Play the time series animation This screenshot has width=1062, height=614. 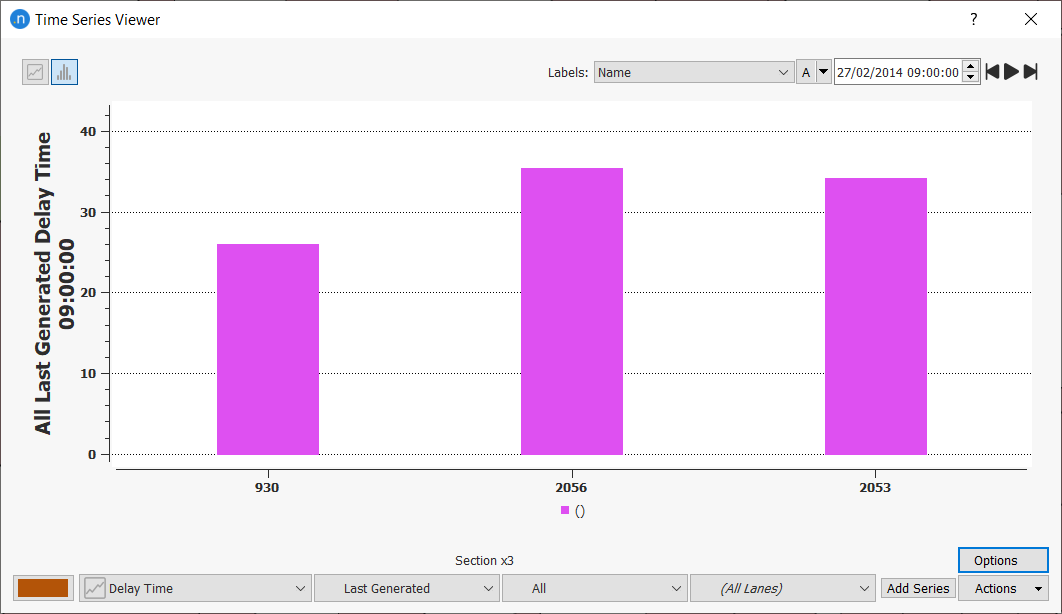click(x=1011, y=72)
